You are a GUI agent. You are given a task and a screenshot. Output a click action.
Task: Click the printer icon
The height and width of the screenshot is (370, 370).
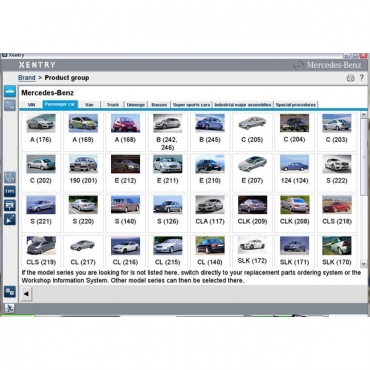[351, 78]
